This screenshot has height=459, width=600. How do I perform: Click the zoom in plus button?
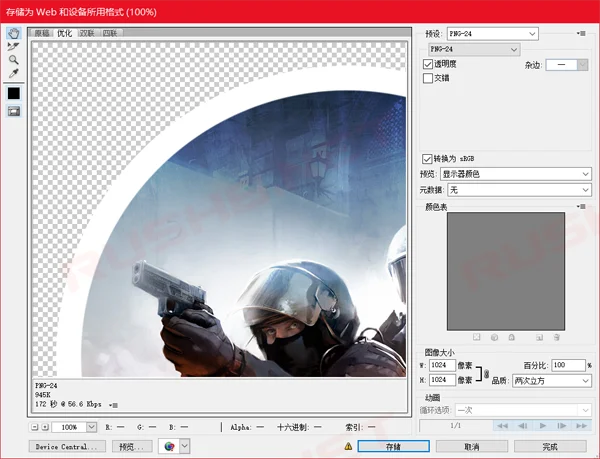click(x=45, y=427)
